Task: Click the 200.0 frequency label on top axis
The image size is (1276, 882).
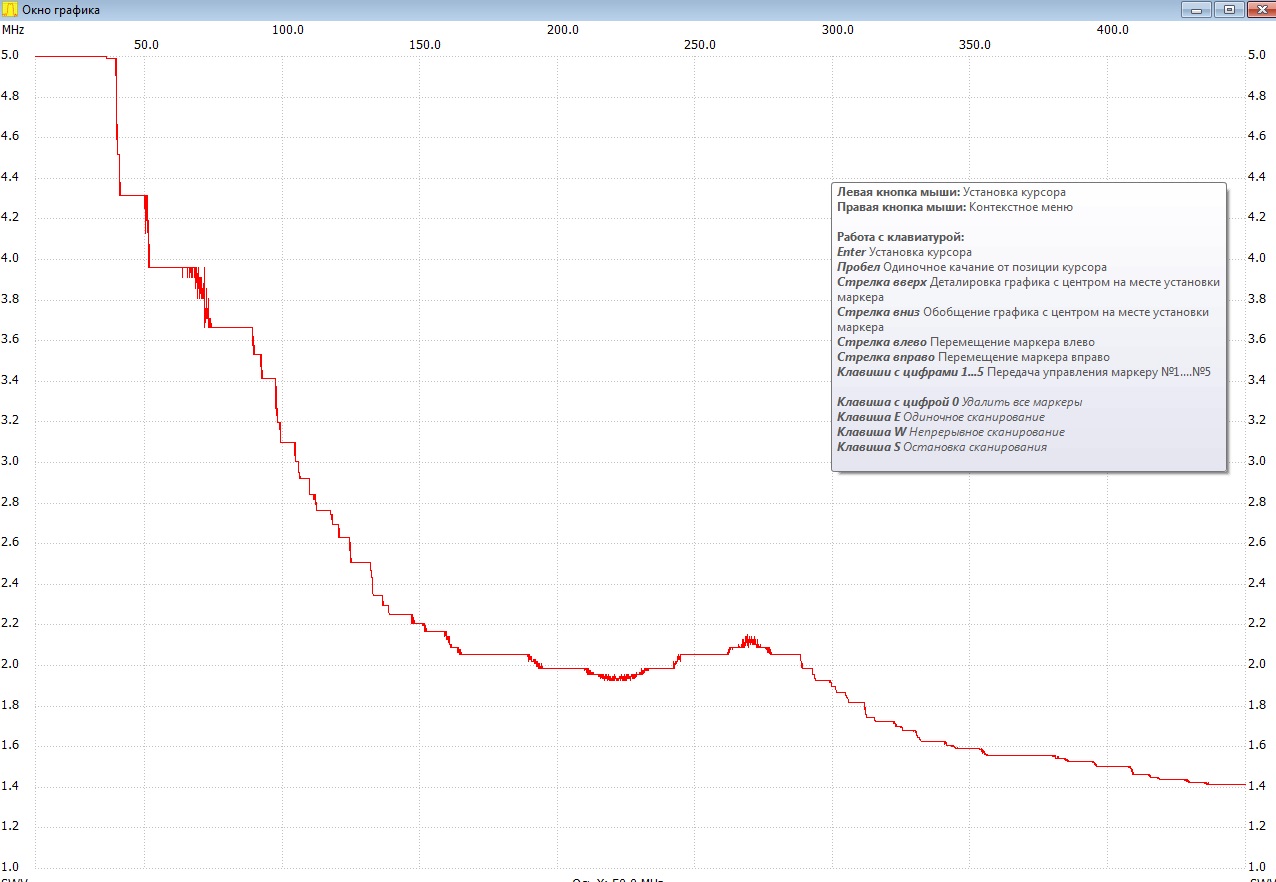Action: pos(563,30)
